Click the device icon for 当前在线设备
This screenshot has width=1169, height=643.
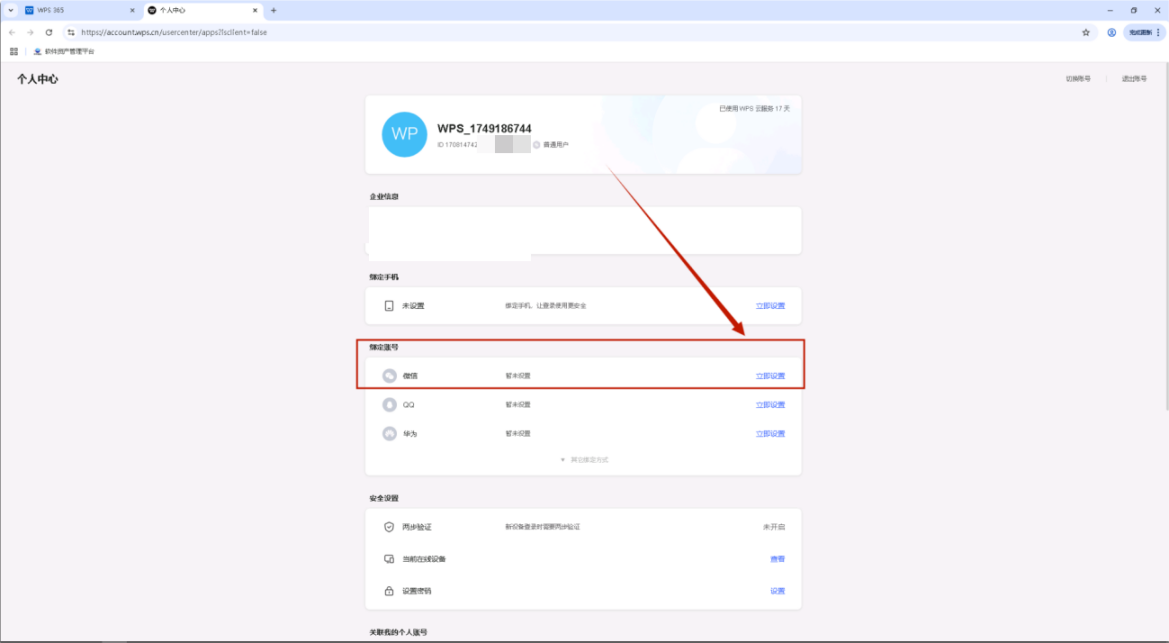tap(388, 559)
